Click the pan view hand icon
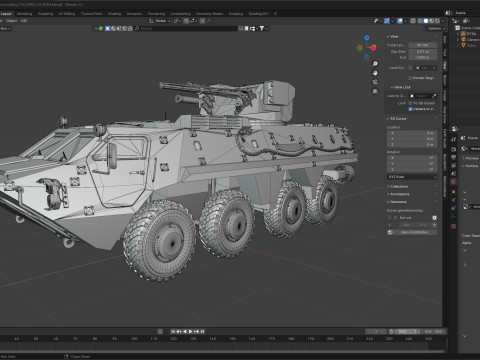This screenshot has height=360, width=480. tap(375, 73)
